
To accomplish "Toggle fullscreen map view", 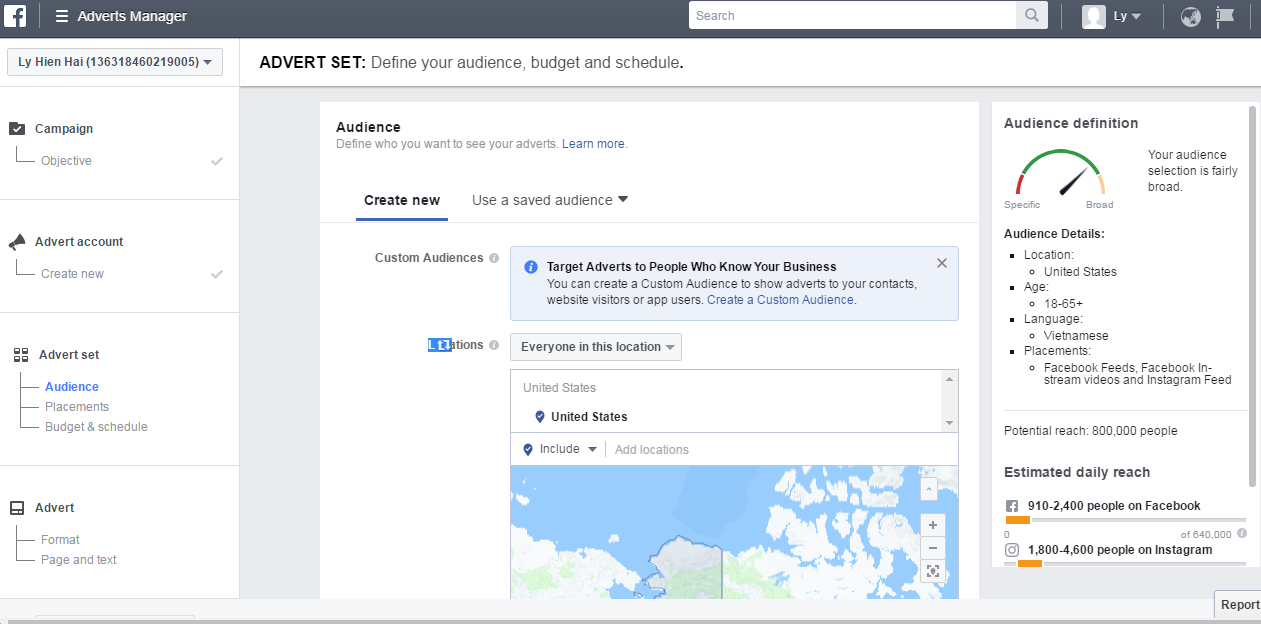I will tap(933, 571).
